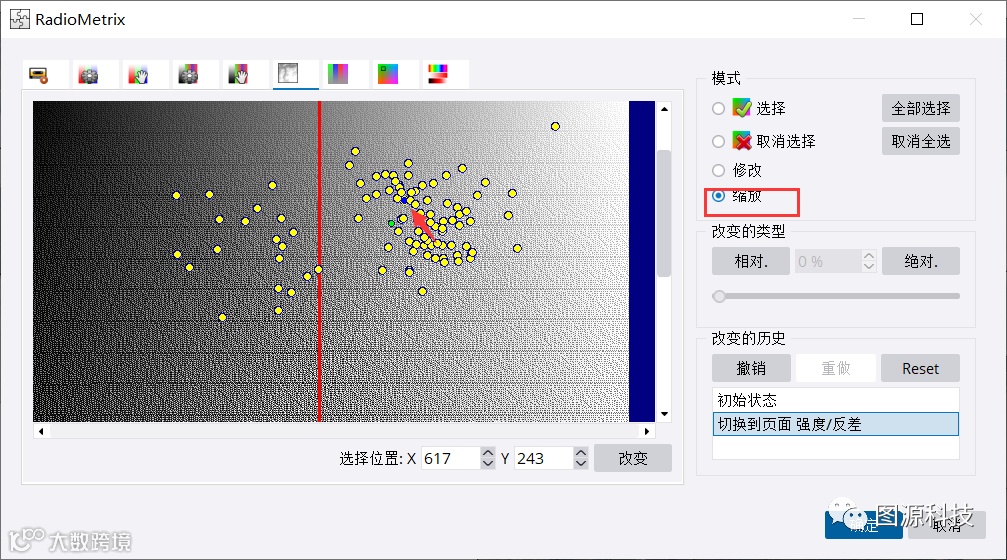1007x560 pixels.
Task: Click the dark blue bar beside the plot
Action: pyautogui.click(x=642, y=261)
